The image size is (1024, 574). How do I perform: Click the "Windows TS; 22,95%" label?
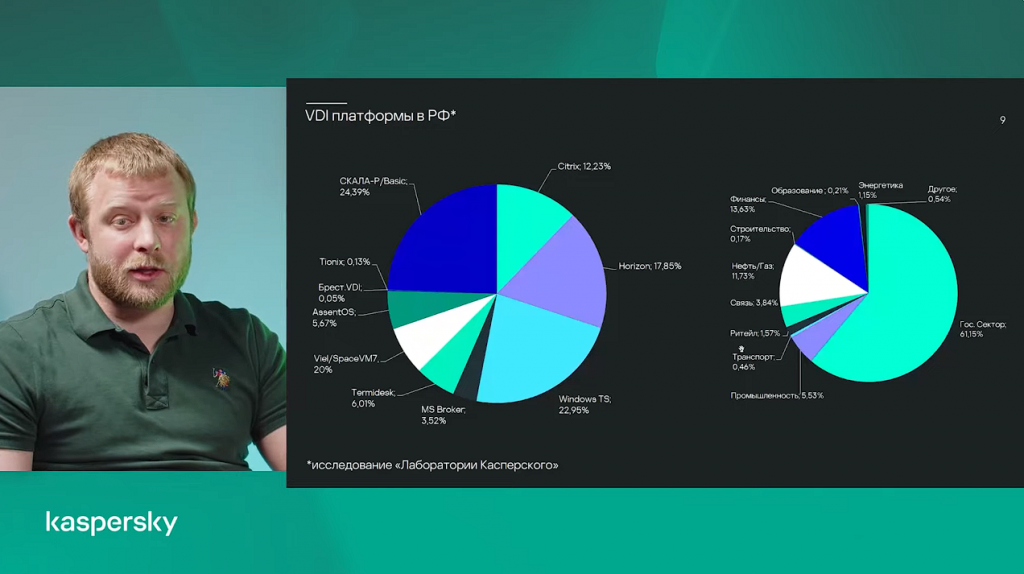[584, 404]
